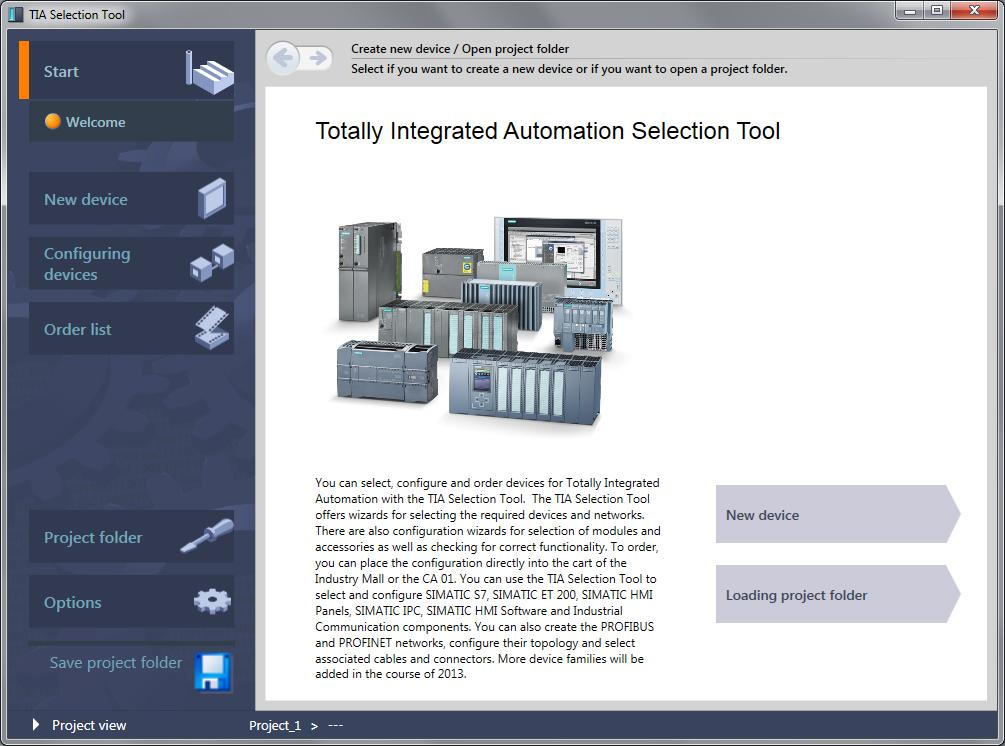This screenshot has width=1005, height=746.
Task: Click the forward navigation arrow
Action: coord(317,58)
